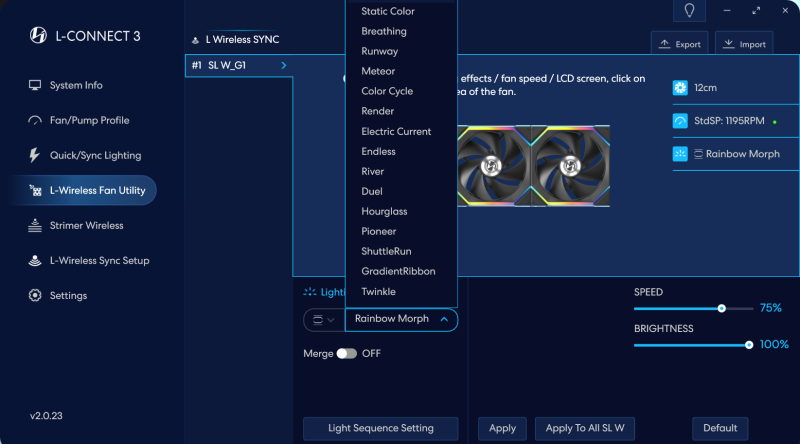Select the left fan in preview
Viewport: 800px width, 444px height.
[x=493, y=166]
